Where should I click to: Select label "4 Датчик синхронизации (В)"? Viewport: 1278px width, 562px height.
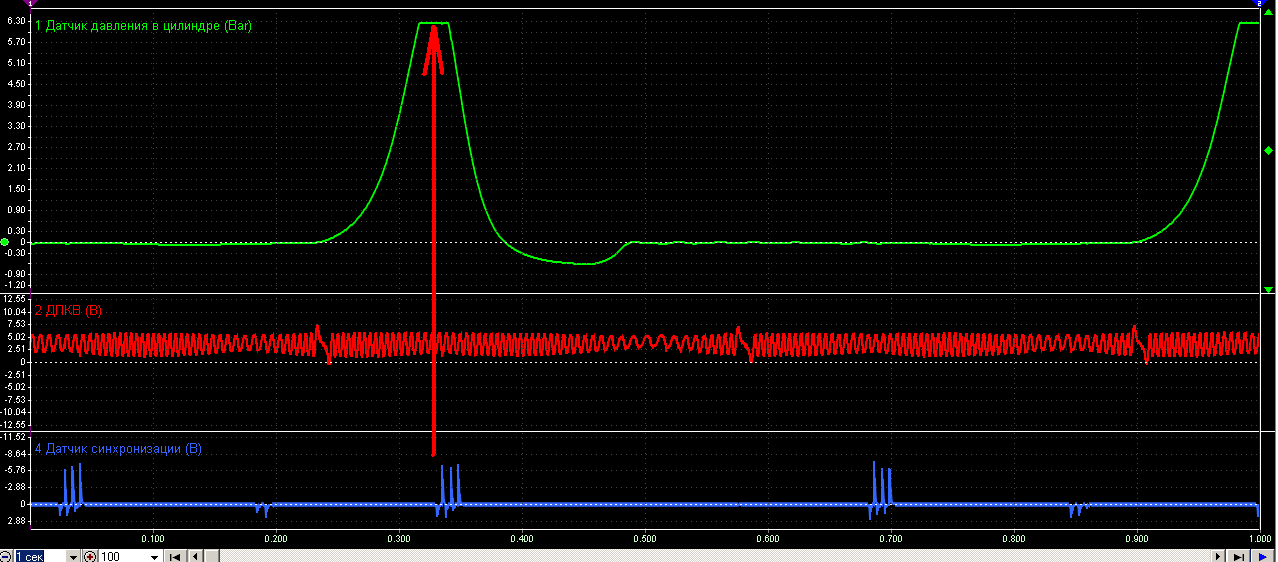(118, 449)
